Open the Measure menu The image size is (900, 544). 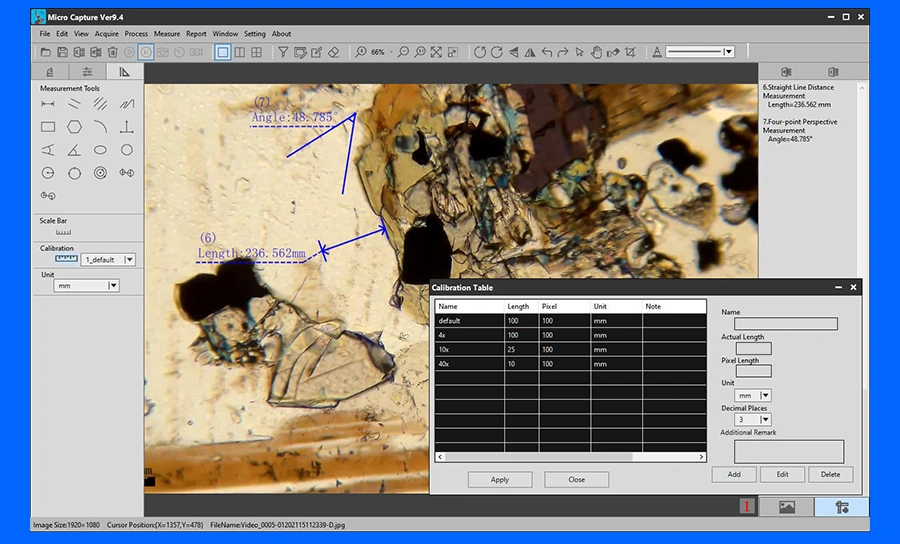pos(167,34)
